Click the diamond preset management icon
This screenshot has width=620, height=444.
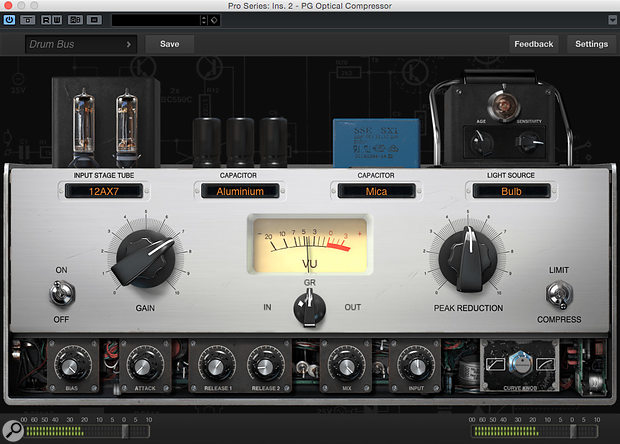[x=214, y=20]
